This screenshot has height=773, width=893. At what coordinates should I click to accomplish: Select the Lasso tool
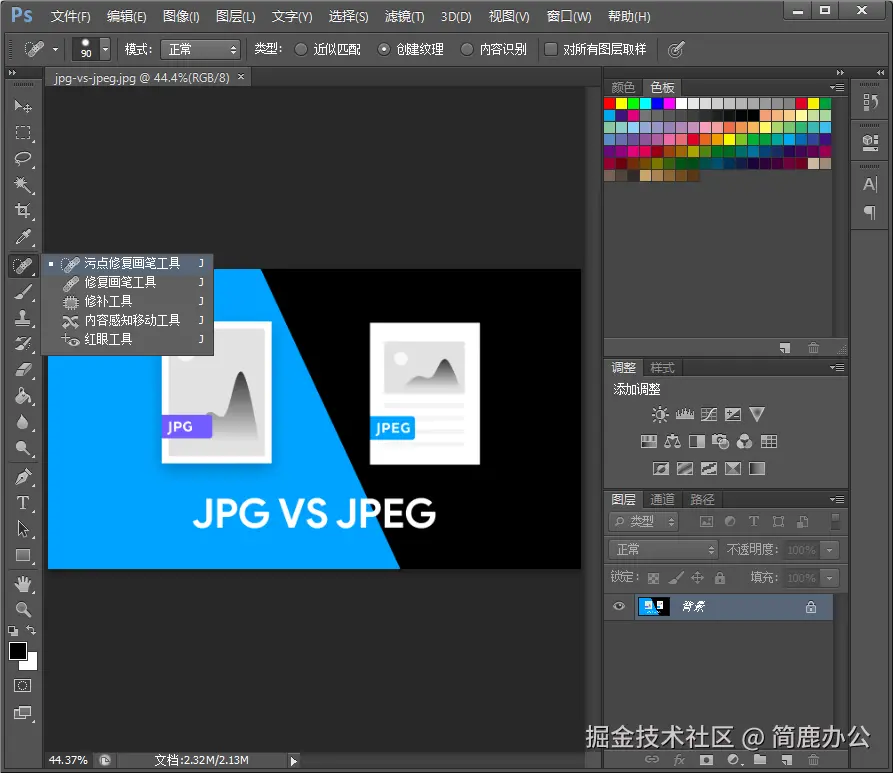(23, 158)
